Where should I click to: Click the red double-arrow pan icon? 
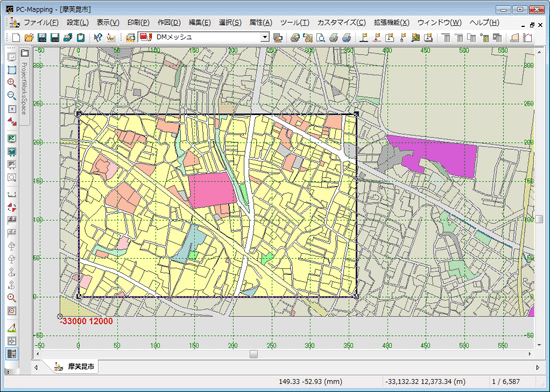click(x=12, y=122)
